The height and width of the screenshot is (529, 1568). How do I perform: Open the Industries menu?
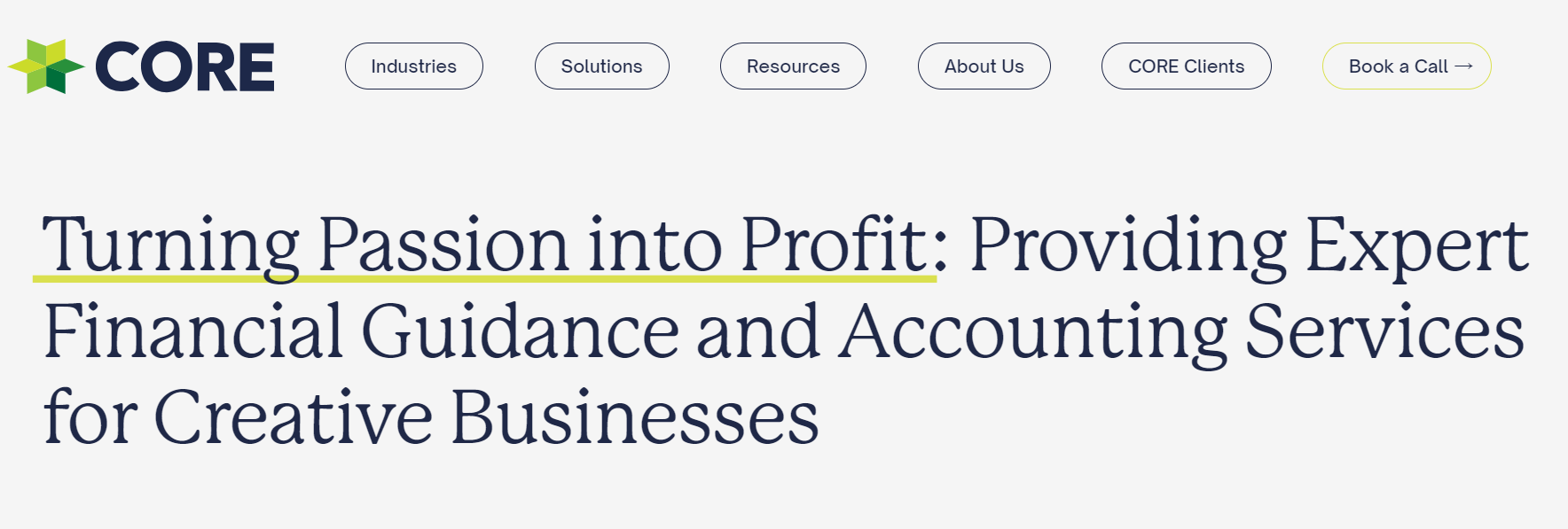[x=413, y=66]
